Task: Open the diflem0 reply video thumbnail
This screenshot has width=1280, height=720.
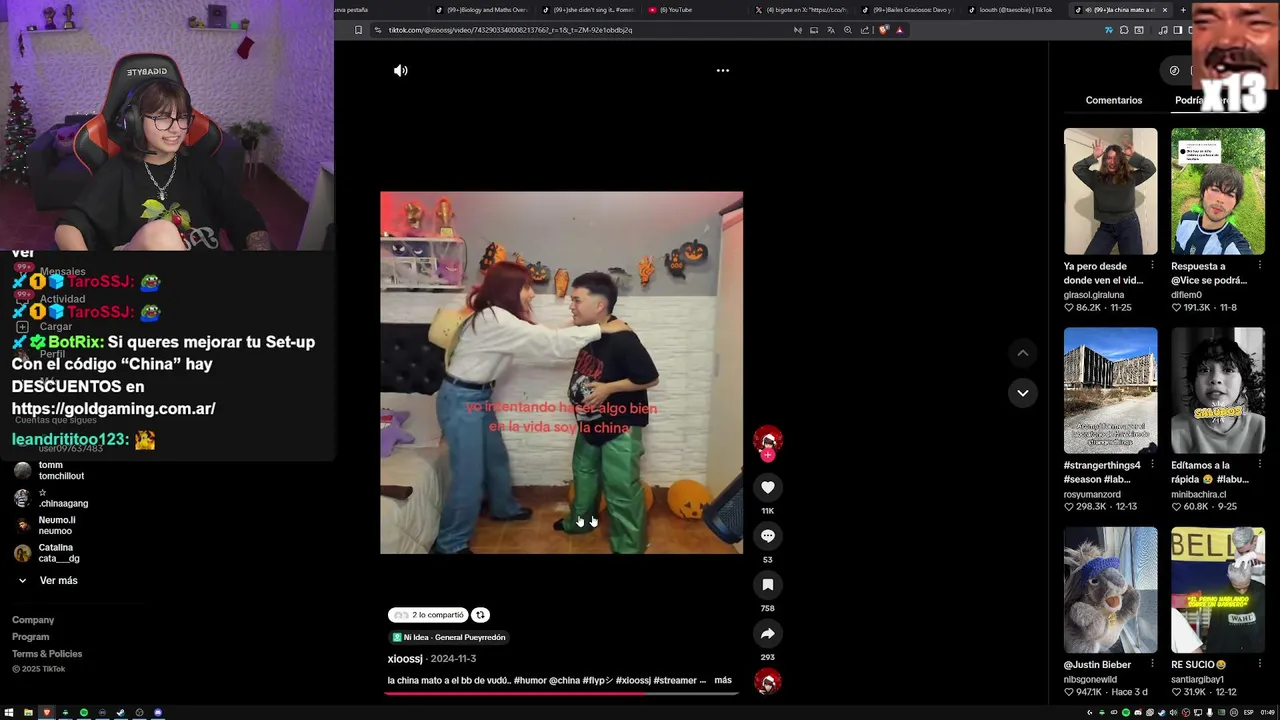Action: pyautogui.click(x=1218, y=191)
